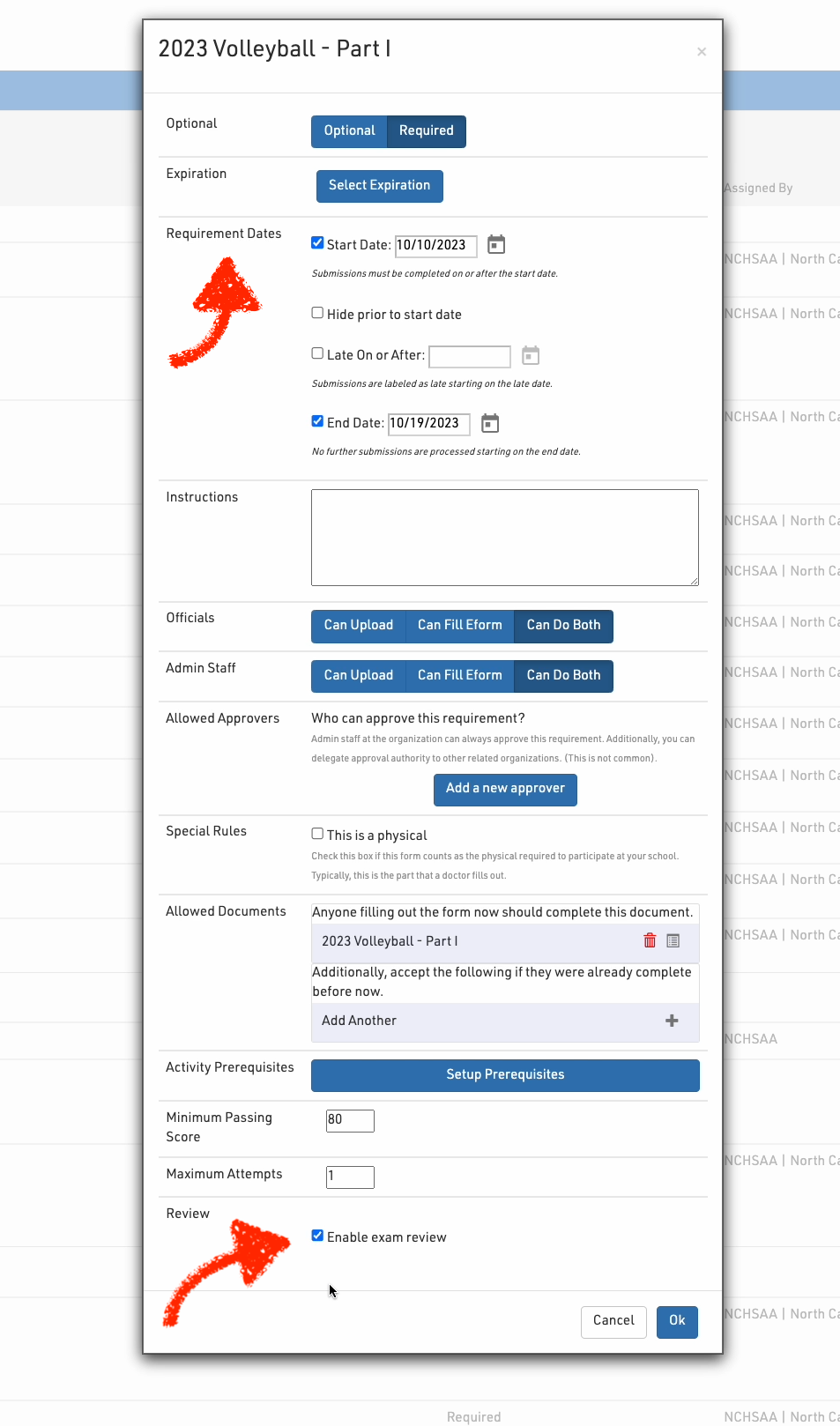Focus the Minimum Passing Score field
This screenshot has width=840, height=1426.
pos(350,1120)
